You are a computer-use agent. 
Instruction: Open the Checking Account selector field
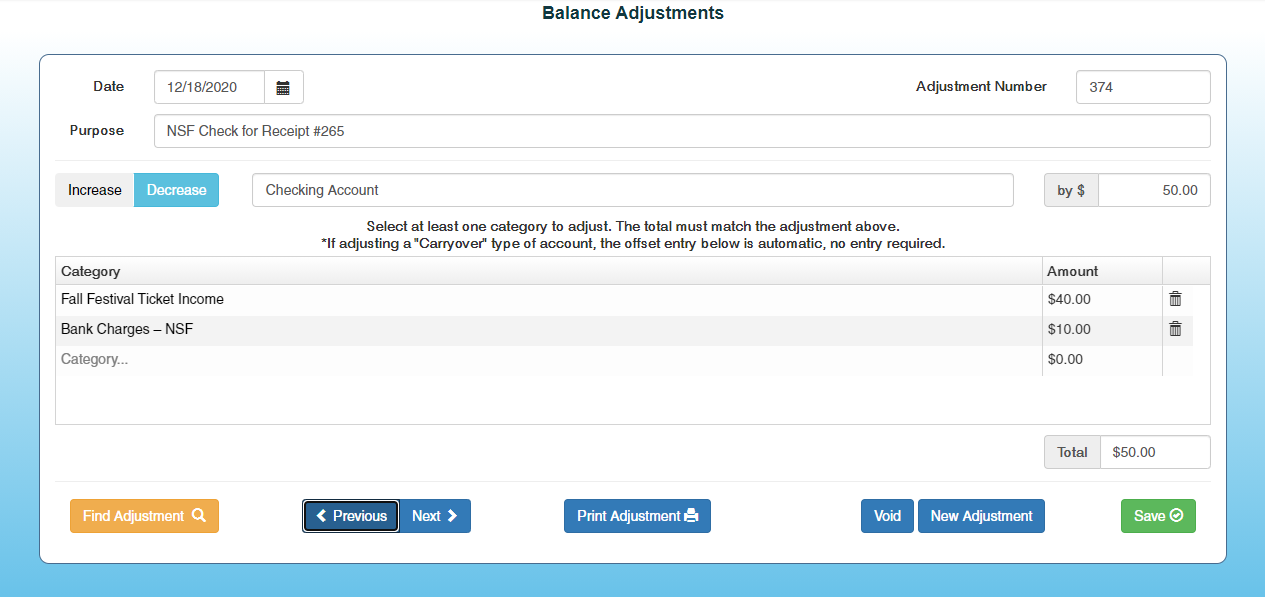(632, 190)
